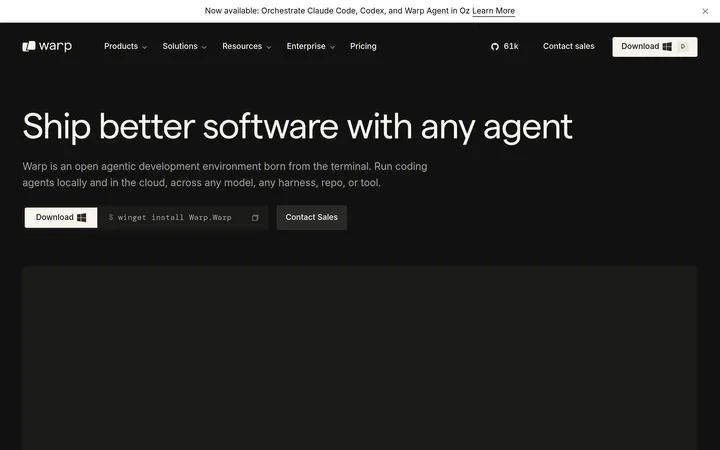Click the Warp logo icon
This screenshot has width=720, height=450.
click(x=28, y=46)
